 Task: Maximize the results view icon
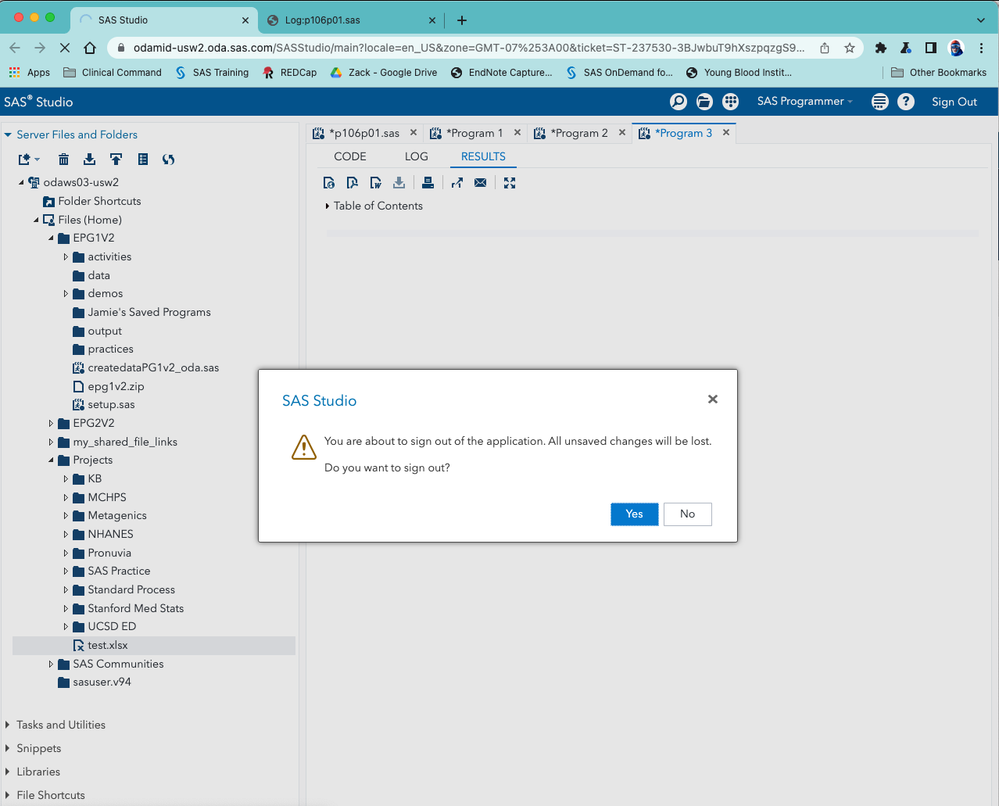pyautogui.click(x=509, y=183)
